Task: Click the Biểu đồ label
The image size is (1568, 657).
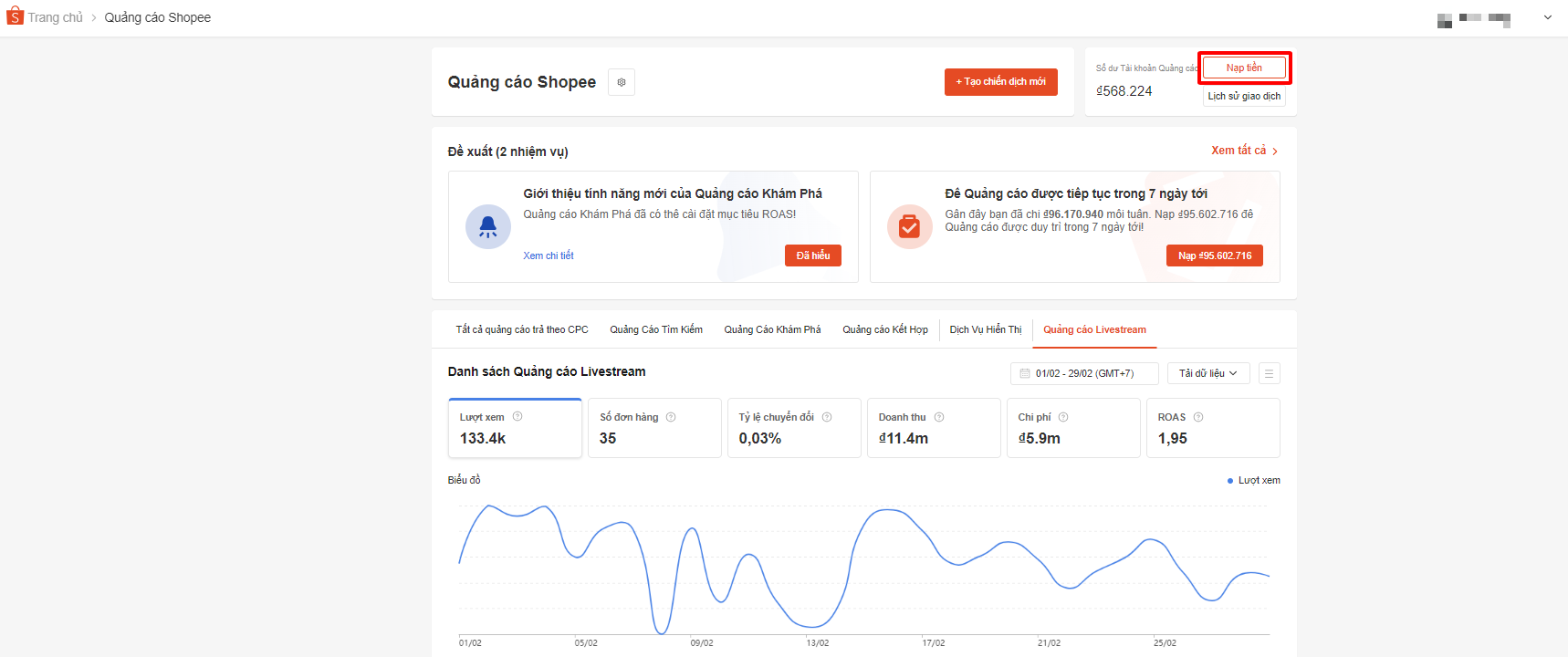Action: tap(464, 480)
